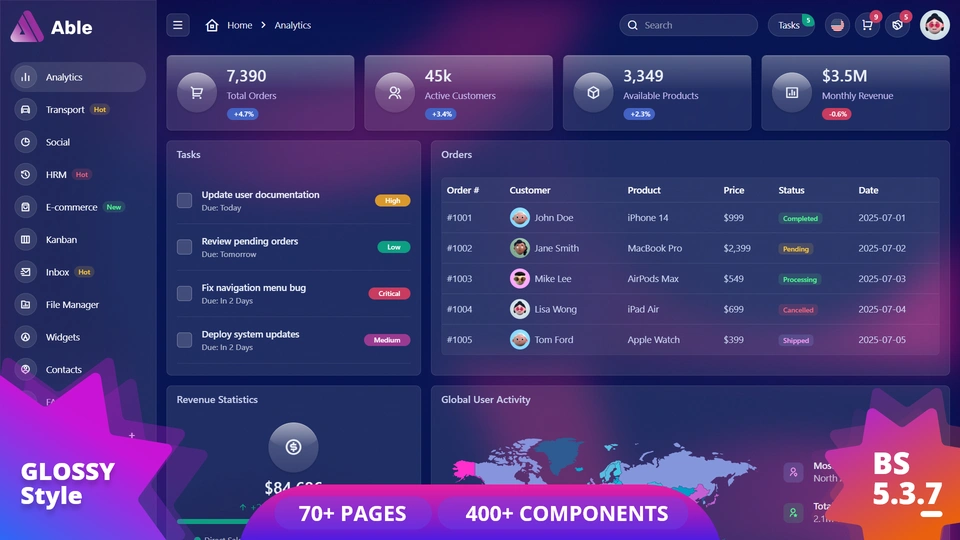The height and width of the screenshot is (540, 960).
Task: Click the Monthly Revenue chart icon
Action: click(x=792, y=92)
